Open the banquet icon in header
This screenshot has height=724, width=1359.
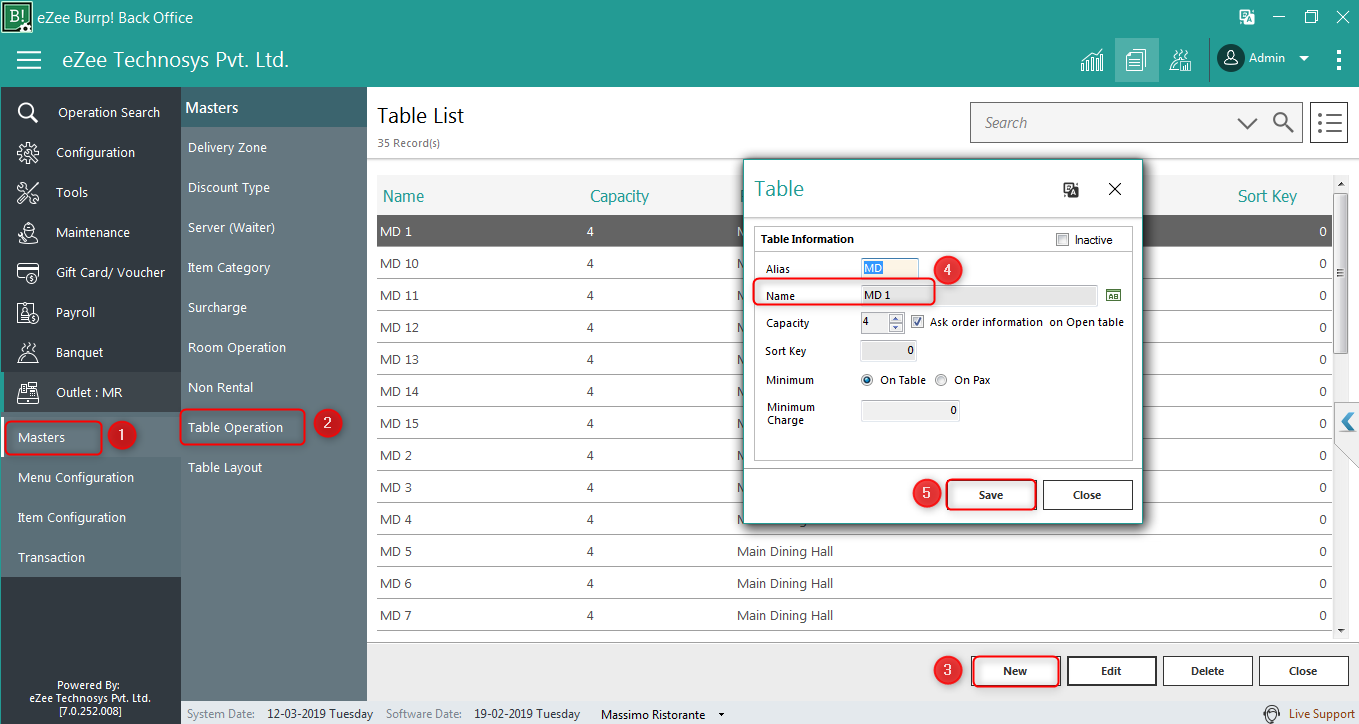click(1181, 60)
